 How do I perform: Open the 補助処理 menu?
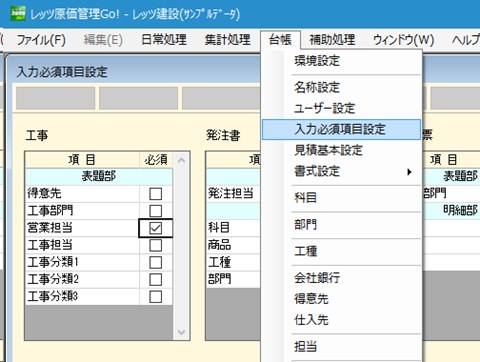click(332, 40)
